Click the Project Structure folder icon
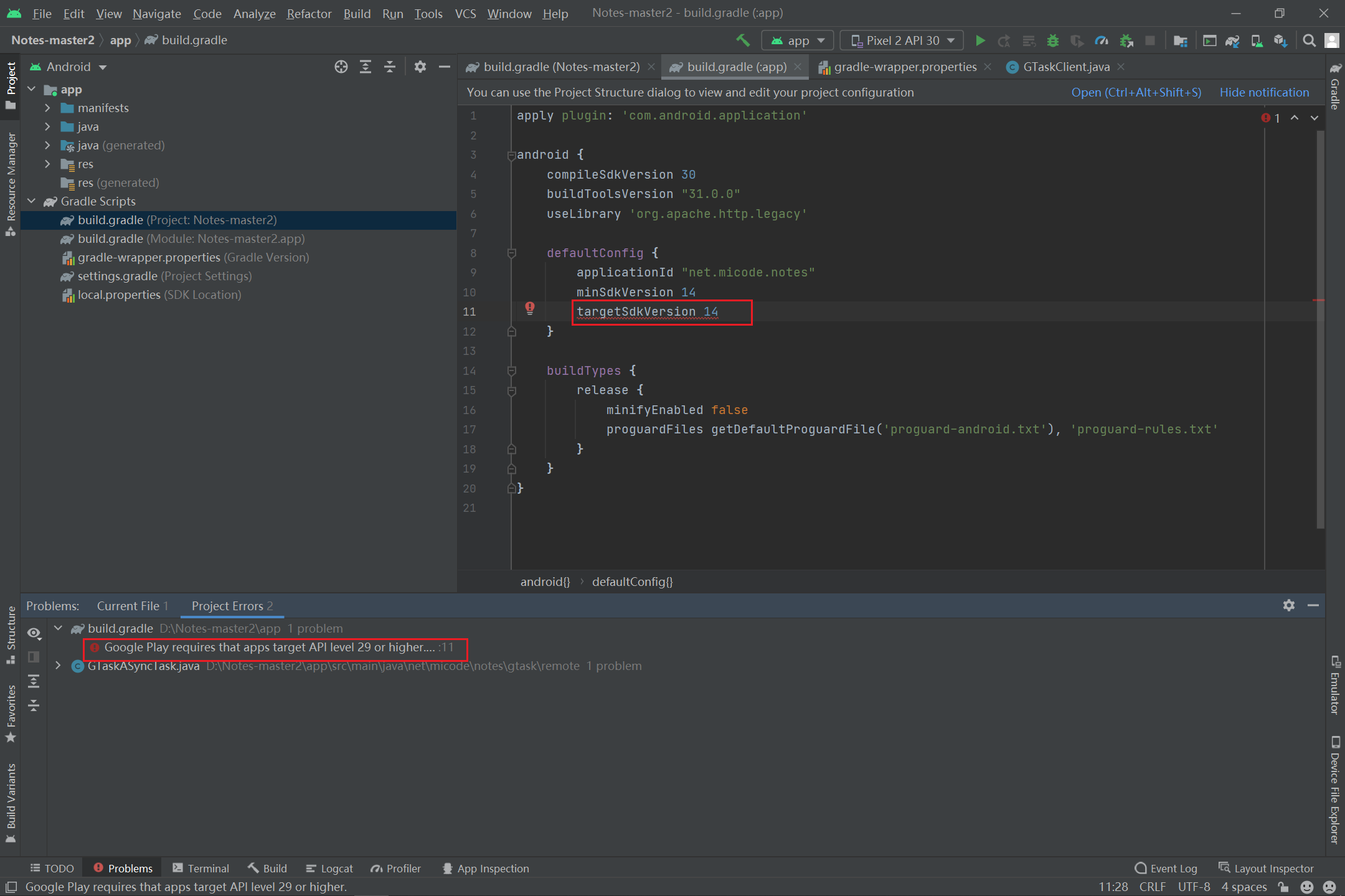The height and width of the screenshot is (896, 1345). (1180, 40)
